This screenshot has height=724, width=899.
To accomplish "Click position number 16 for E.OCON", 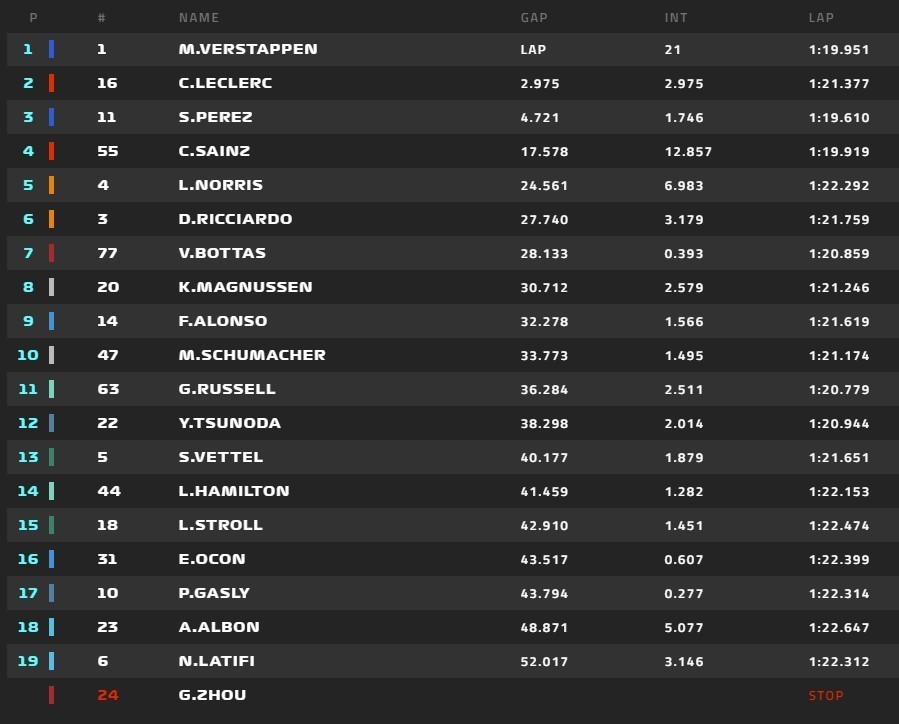I will [x=28, y=559].
